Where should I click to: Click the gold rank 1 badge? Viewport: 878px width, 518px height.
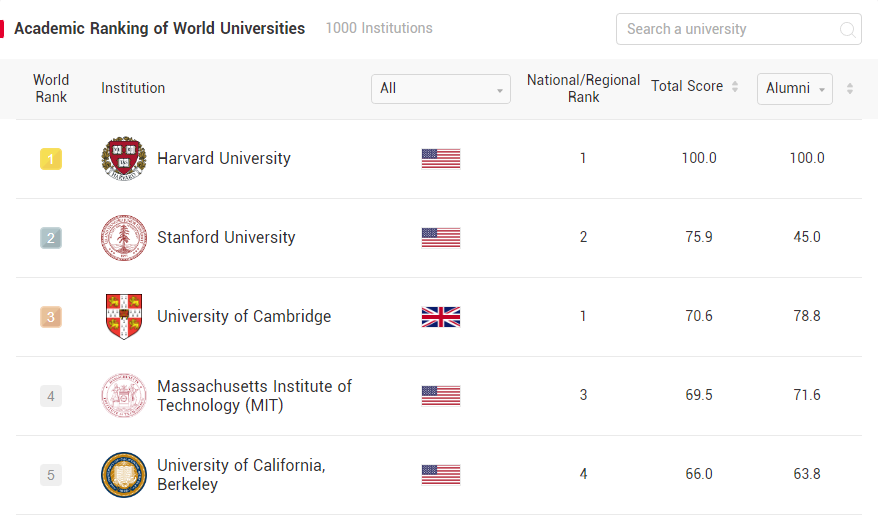pyautogui.click(x=51, y=159)
